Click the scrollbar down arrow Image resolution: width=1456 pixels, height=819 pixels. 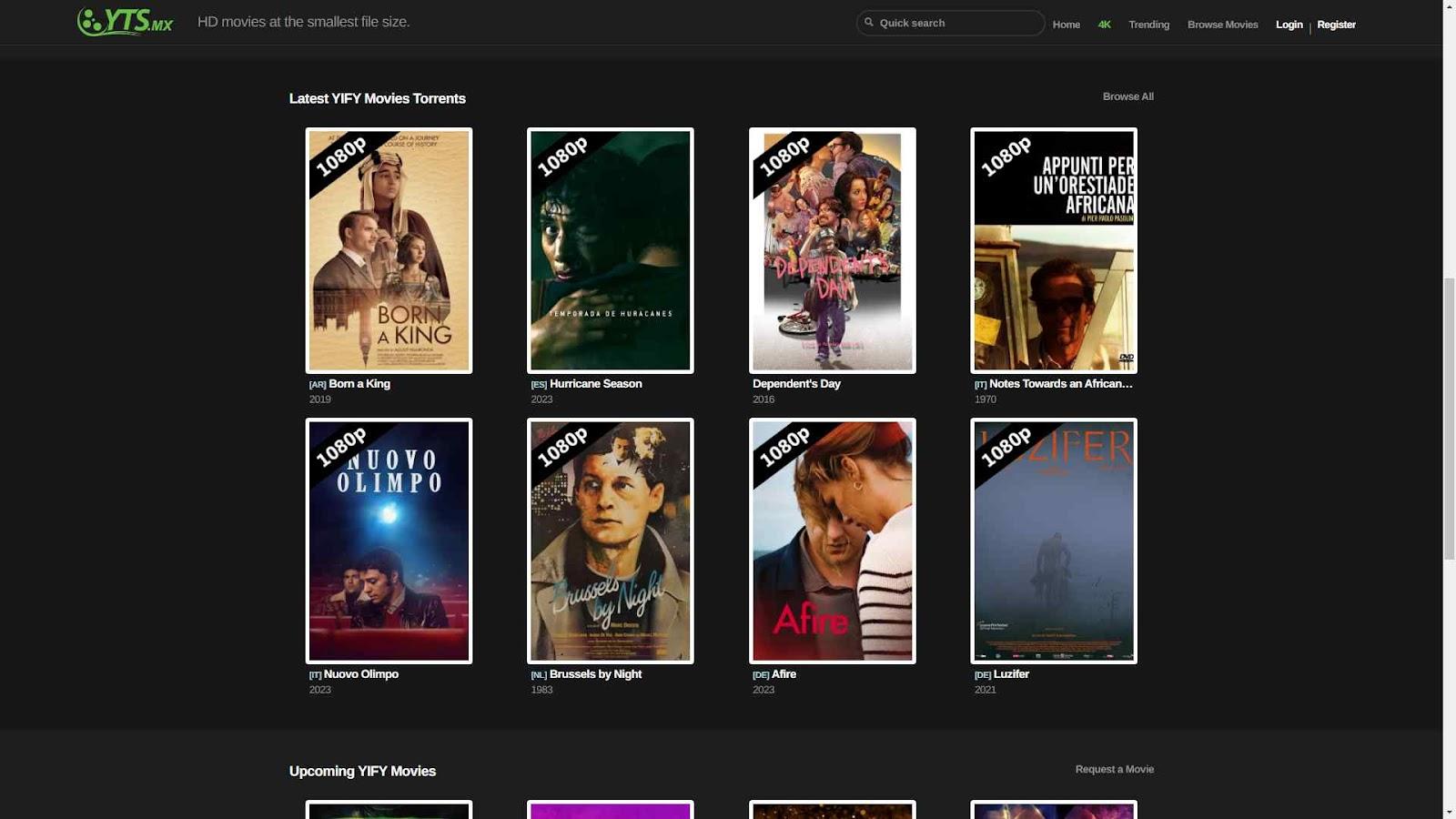click(1450, 812)
